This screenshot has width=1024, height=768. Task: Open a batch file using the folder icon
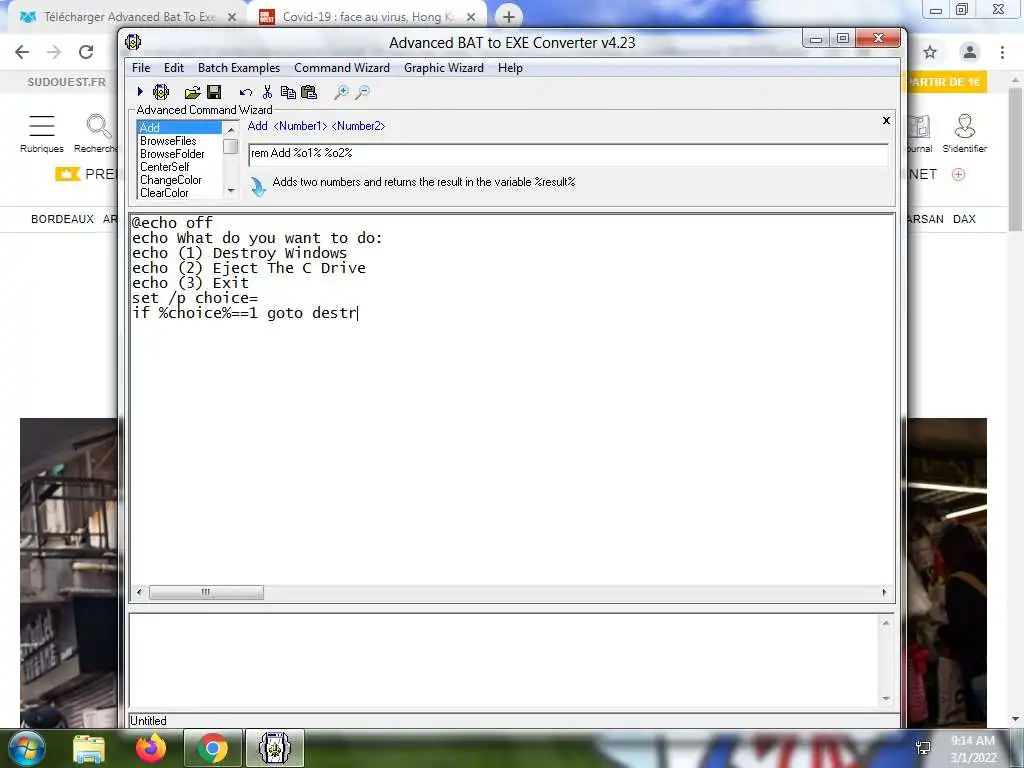coord(192,93)
